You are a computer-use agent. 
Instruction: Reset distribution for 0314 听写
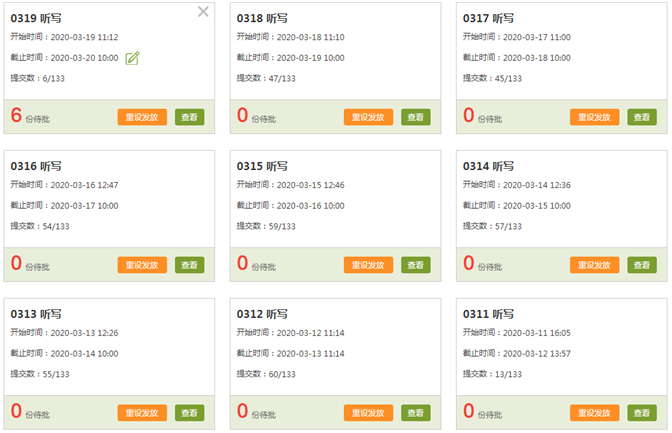[x=594, y=265]
